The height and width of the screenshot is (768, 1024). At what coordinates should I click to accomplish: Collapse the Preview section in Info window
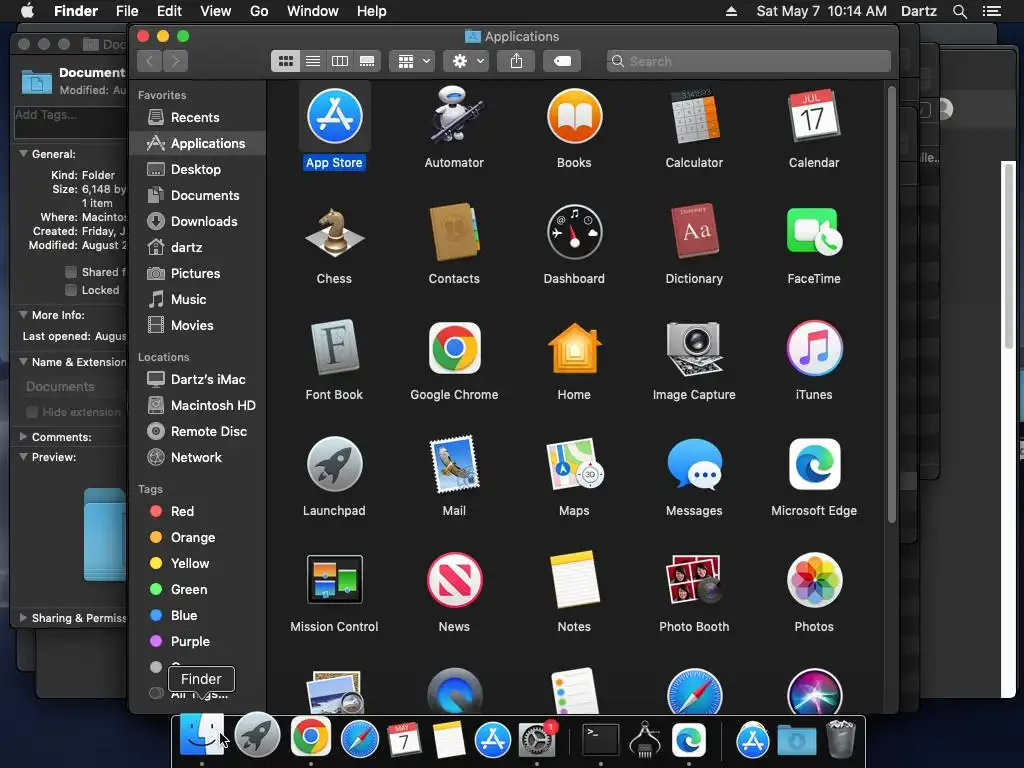[x=24, y=456]
